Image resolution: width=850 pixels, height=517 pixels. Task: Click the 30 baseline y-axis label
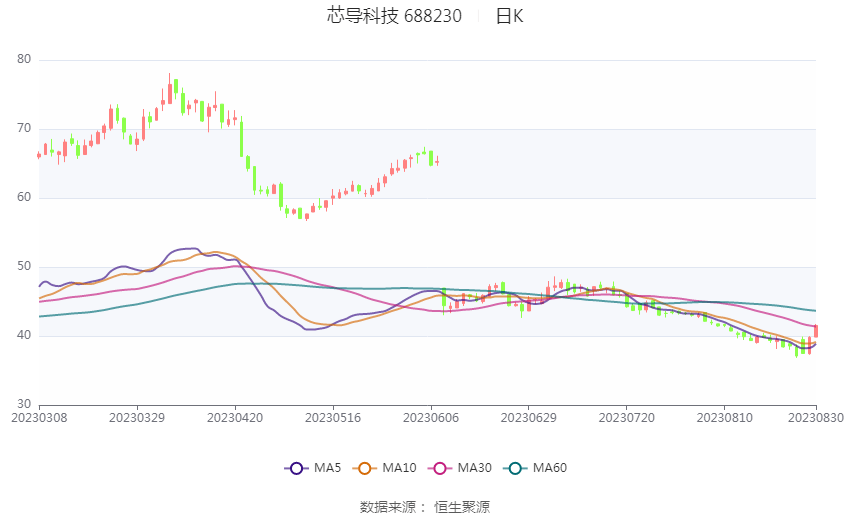(x=24, y=404)
